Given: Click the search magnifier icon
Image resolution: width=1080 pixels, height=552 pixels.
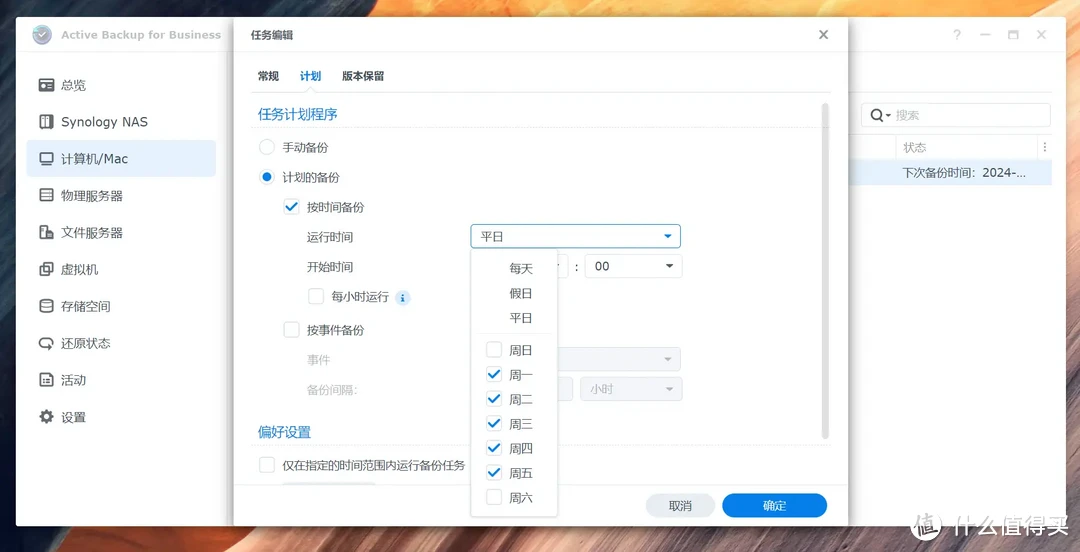Looking at the screenshot, I should [x=877, y=115].
